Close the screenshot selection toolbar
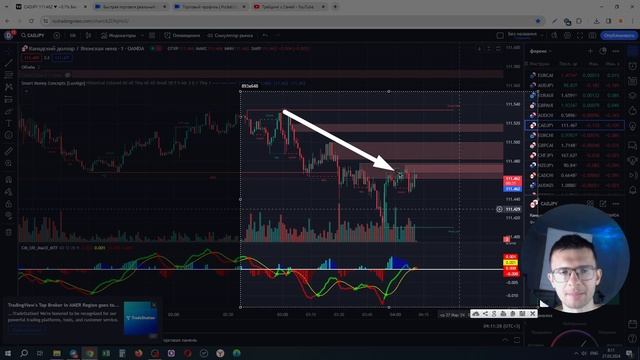 pos(533,313)
